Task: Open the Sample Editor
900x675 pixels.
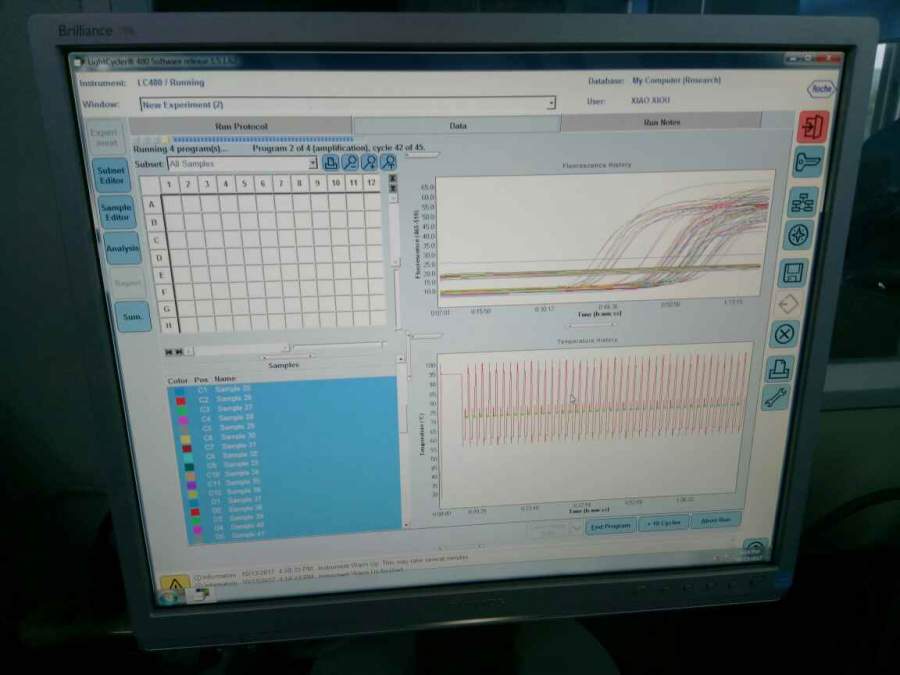Action: click(117, 212)
